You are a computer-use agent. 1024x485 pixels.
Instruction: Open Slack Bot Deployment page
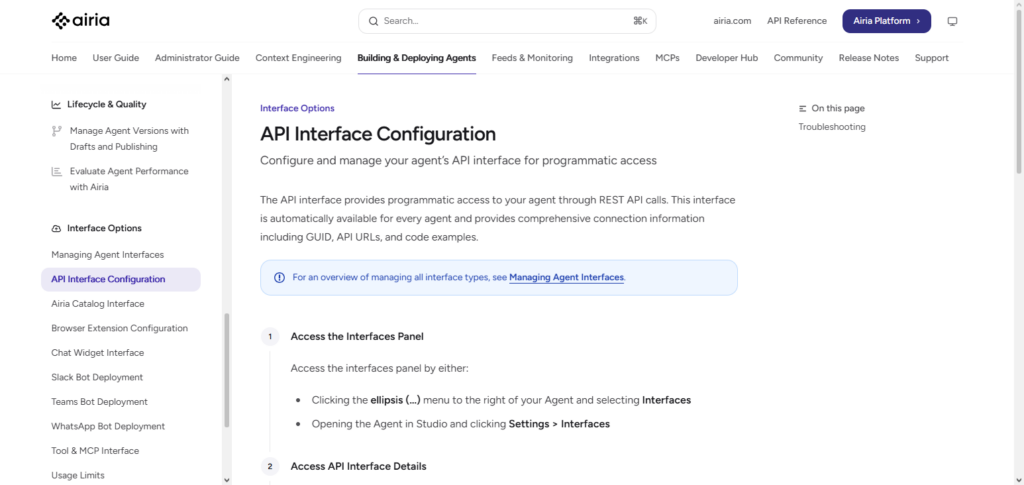tap(97, 377)
